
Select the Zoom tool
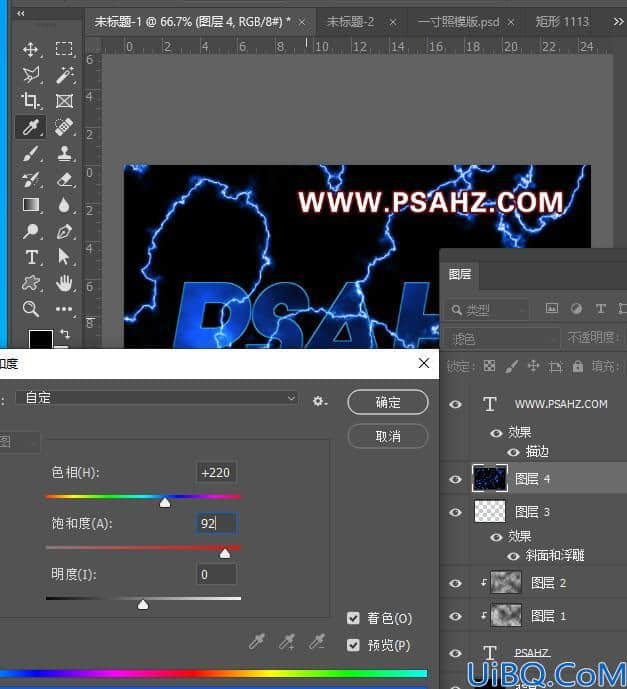(x=31, y=309)
